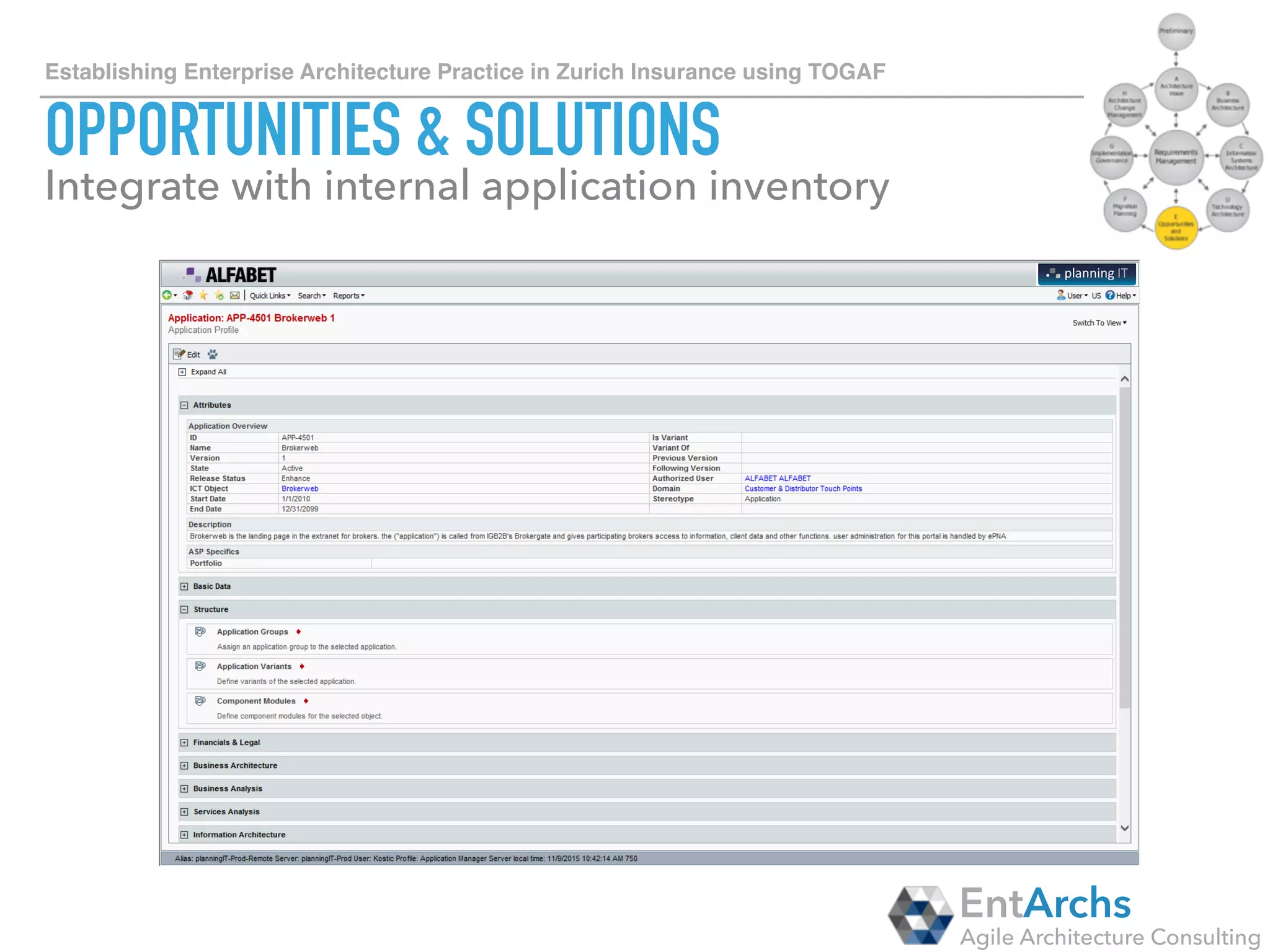Collapse the Structure section
The height and width of the screenshot is (952, 1270).
184,610
